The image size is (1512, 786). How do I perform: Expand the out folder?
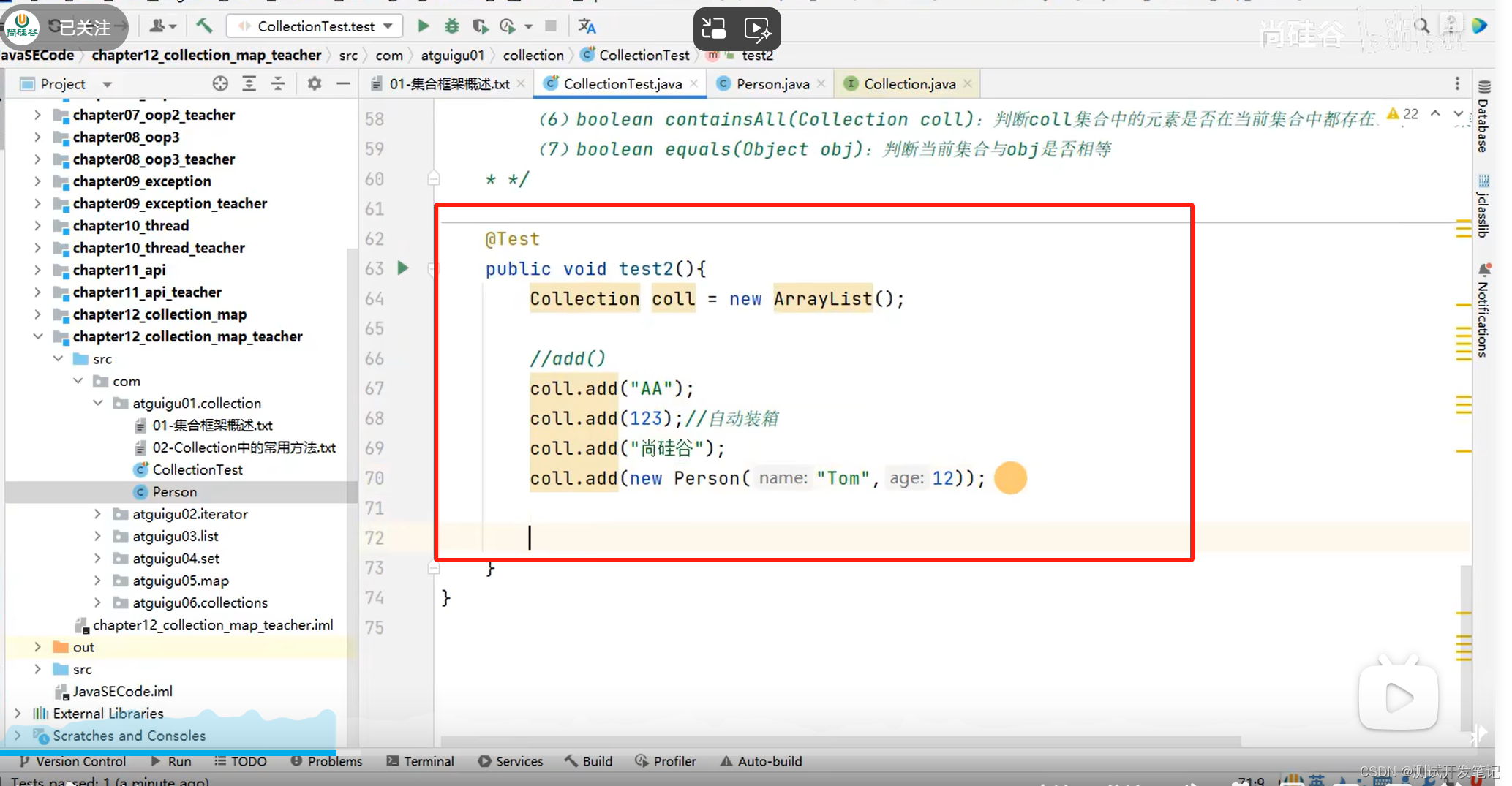pyautogui.click(x=37, y=647)
